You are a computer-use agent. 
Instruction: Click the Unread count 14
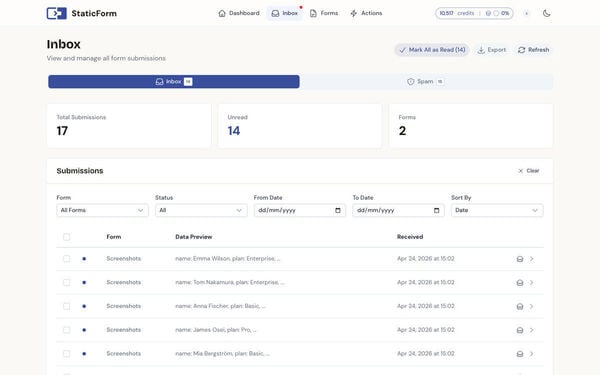(234, 131)
